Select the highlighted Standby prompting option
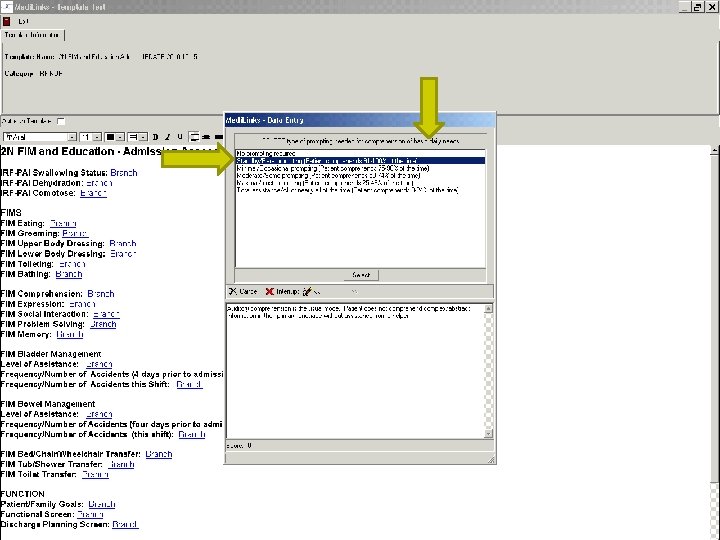This screenshot has height=540, width=720. [x=360, y=161]
